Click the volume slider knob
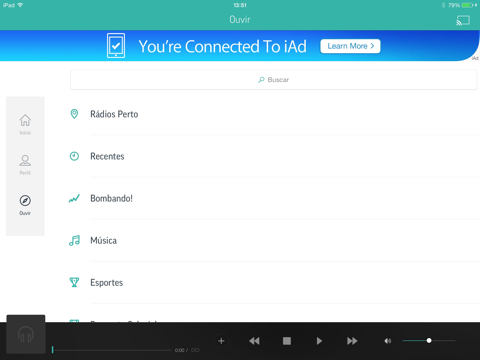Screen dimensions: 480x360 point(429,340)
